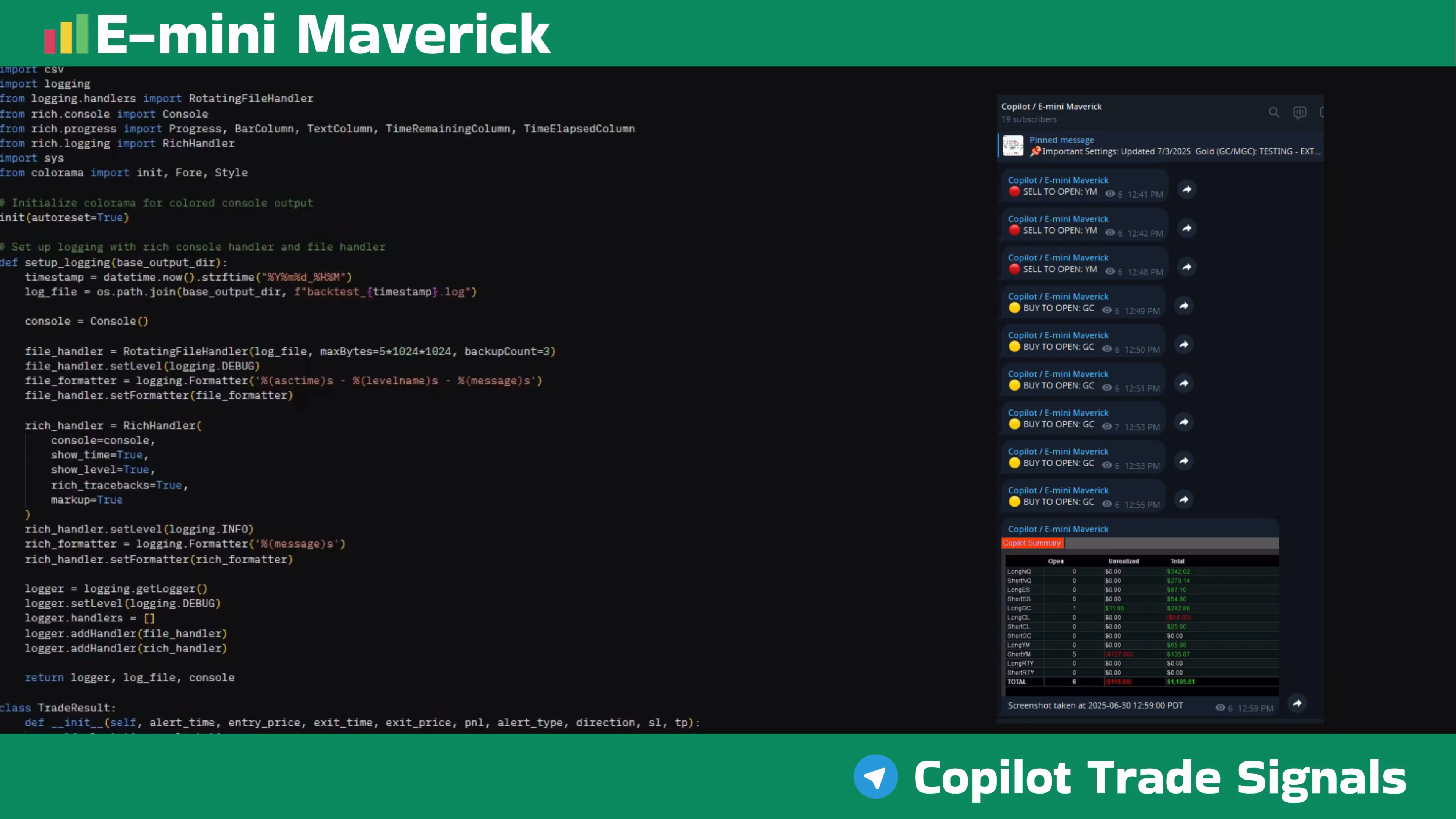Viewport: 1456px width, 819px height.
Task: Click the yellow circle on the 12:55 PM buy signal
Action: pos(1015,502)
